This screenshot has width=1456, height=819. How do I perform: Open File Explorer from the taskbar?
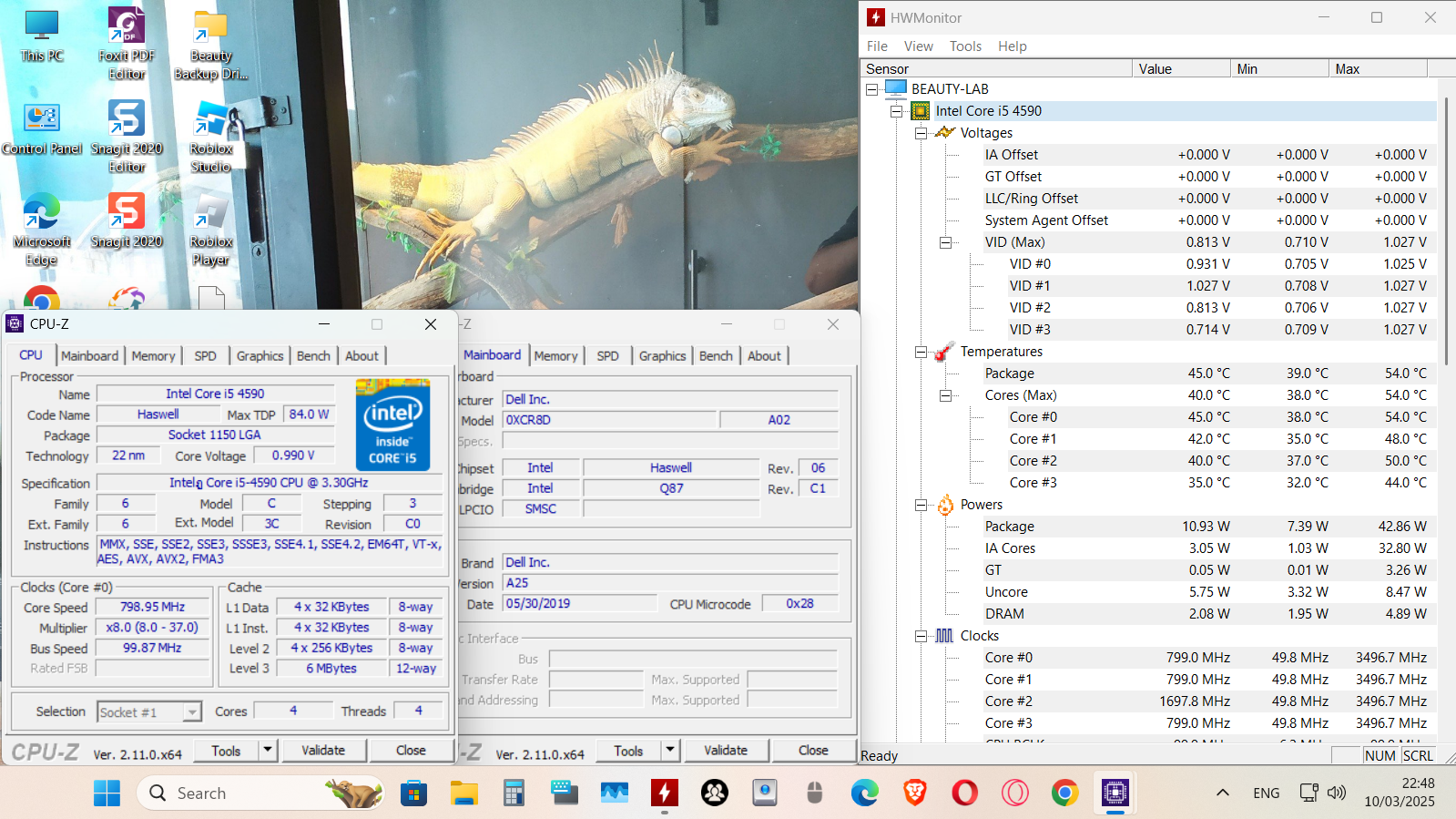pyautogui.click(x=464, y=793)
